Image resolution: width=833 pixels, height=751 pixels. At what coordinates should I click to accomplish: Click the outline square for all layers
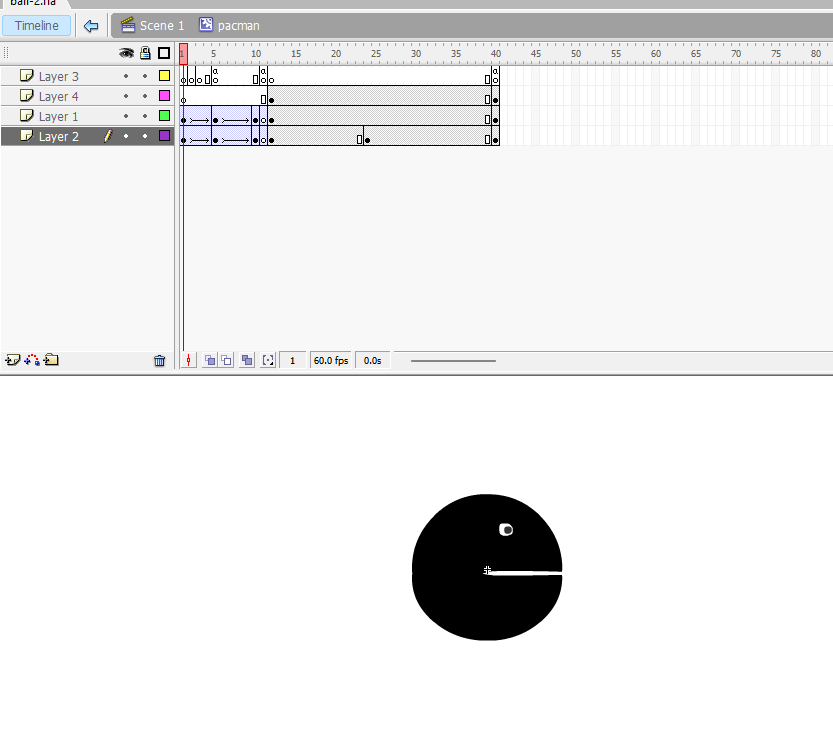[164, 53]
